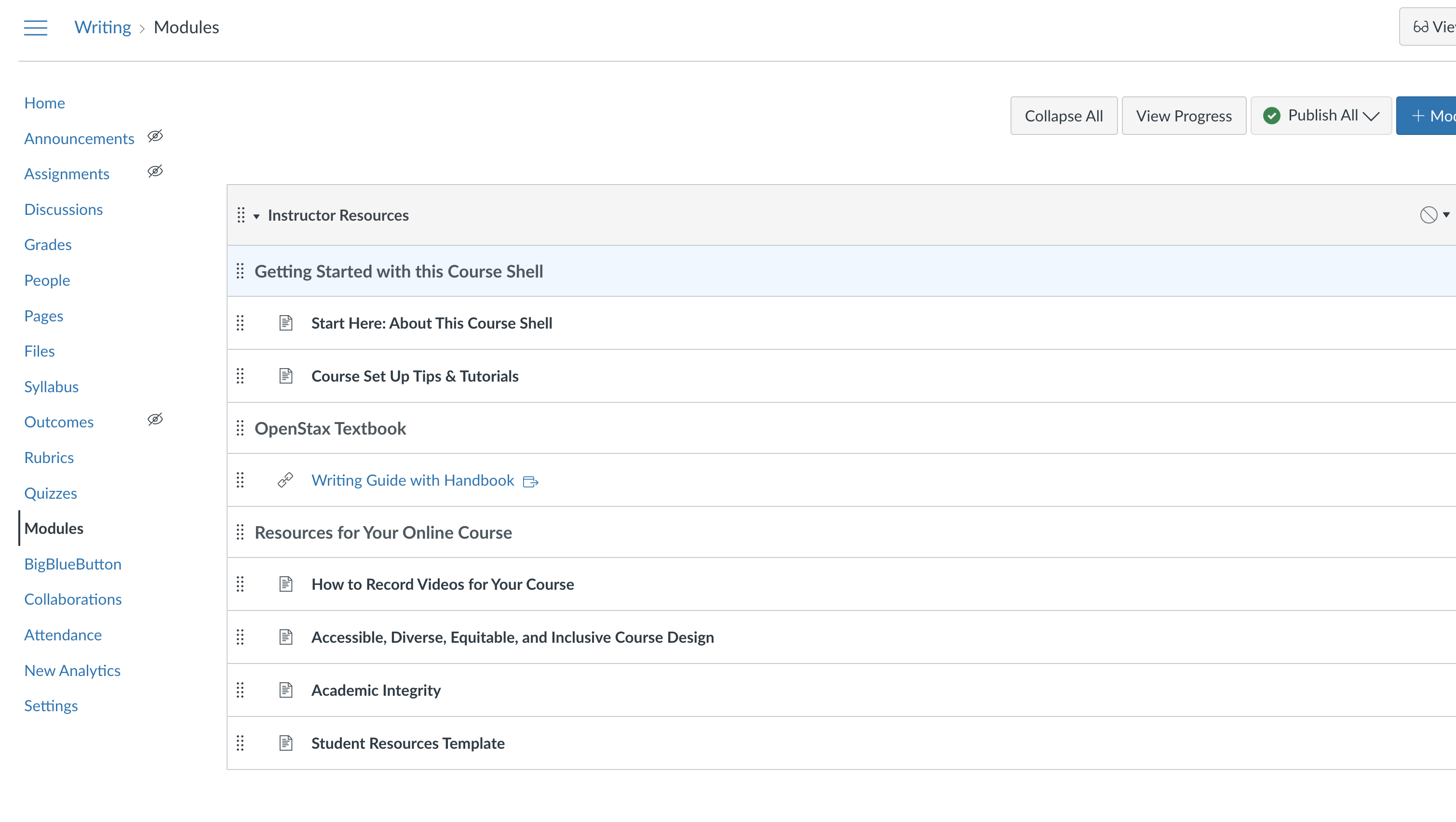This screenshot has width=1456, height=822.
Task: Click page icon beside Start Here item
Action: [x=286, y=323]
